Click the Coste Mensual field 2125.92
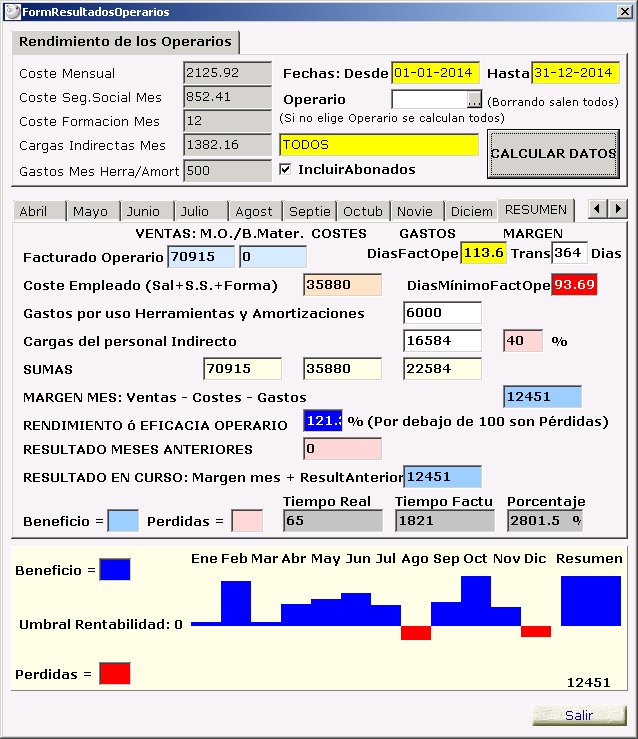Screen dimensions: 638x739 click(x=227, y=73)
